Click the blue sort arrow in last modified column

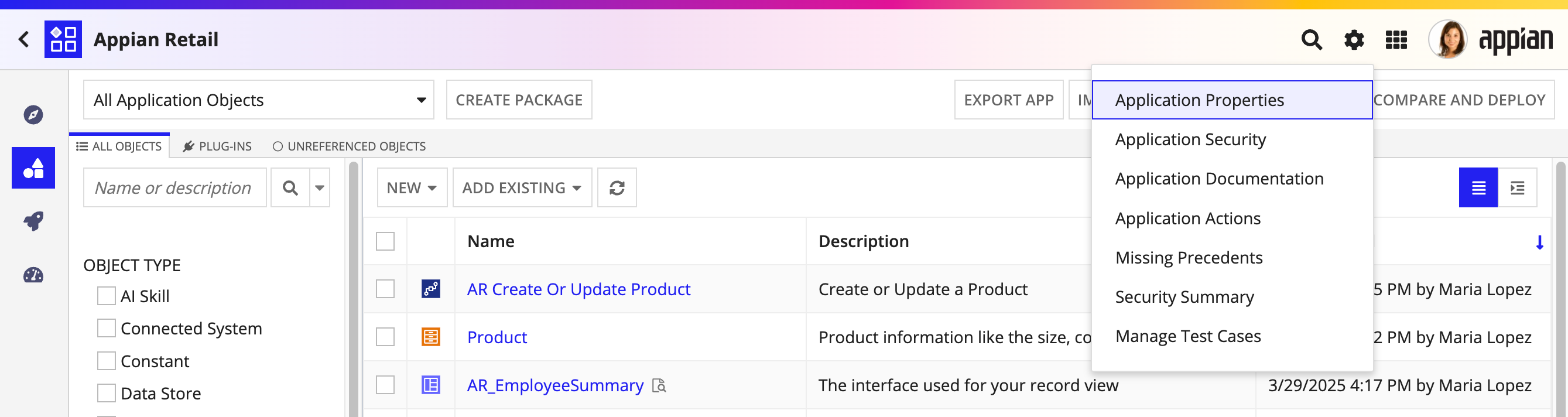point(1539,242)
